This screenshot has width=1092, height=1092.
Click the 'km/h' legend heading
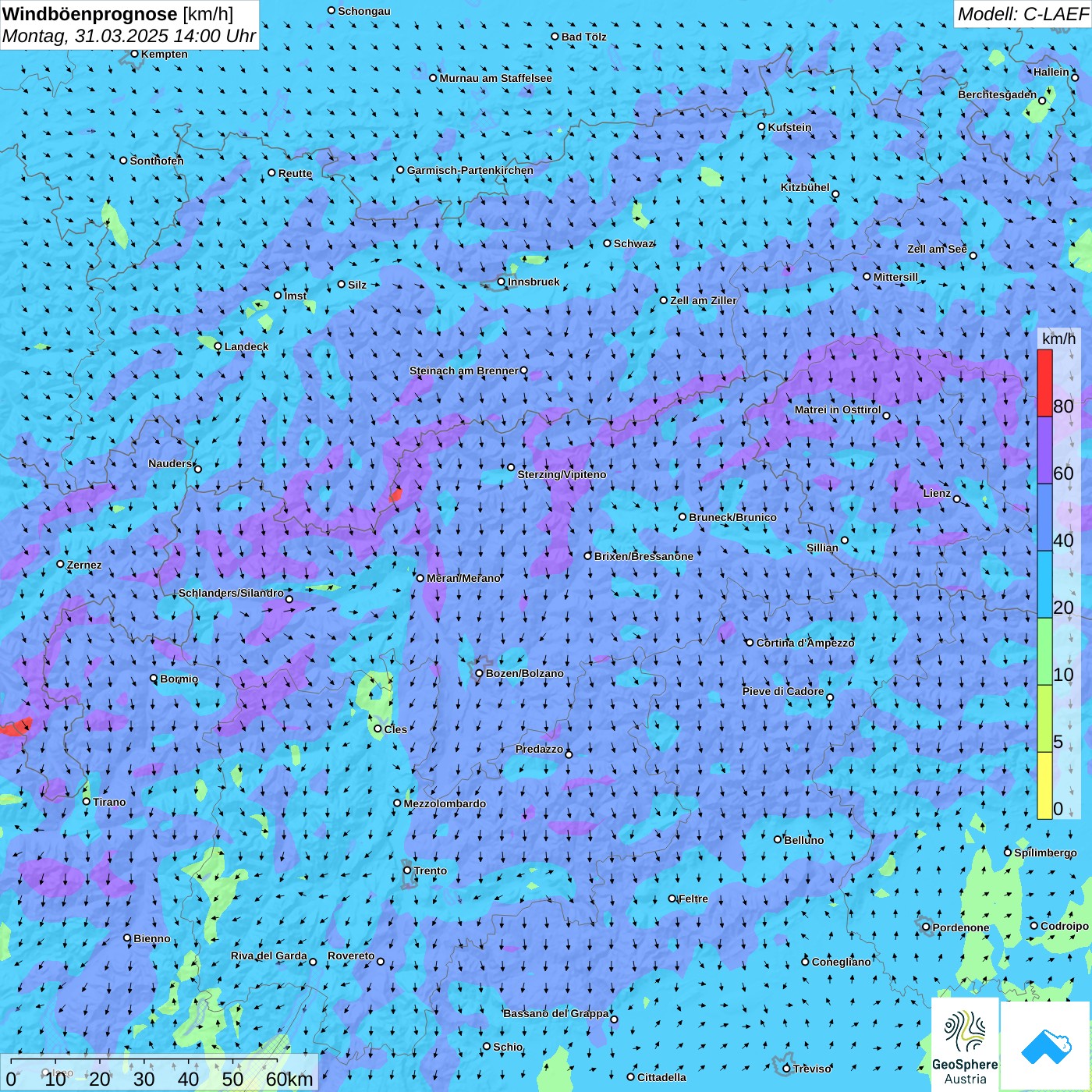[1058, 339]
